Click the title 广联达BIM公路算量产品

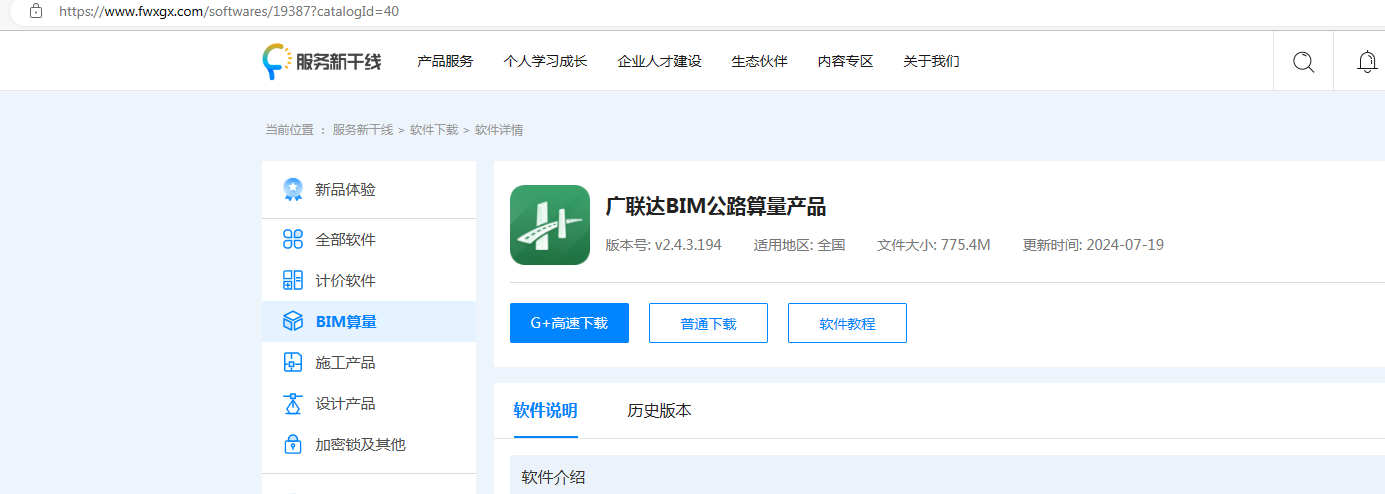click(716, 207)
